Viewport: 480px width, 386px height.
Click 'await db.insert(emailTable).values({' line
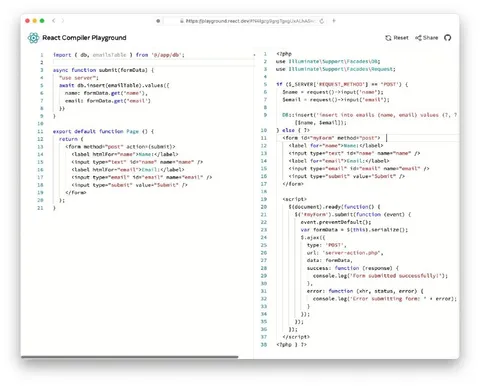[x=114, y=85]
